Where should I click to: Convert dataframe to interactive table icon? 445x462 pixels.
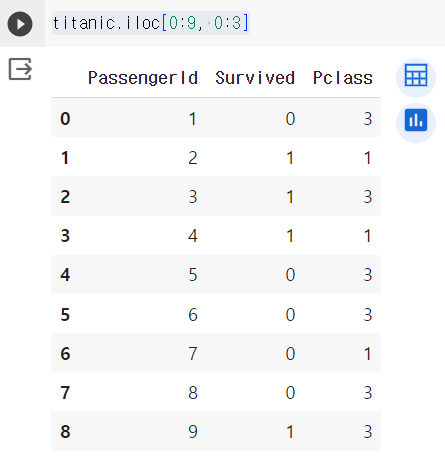pyautogui.click(x=416, y=76)
